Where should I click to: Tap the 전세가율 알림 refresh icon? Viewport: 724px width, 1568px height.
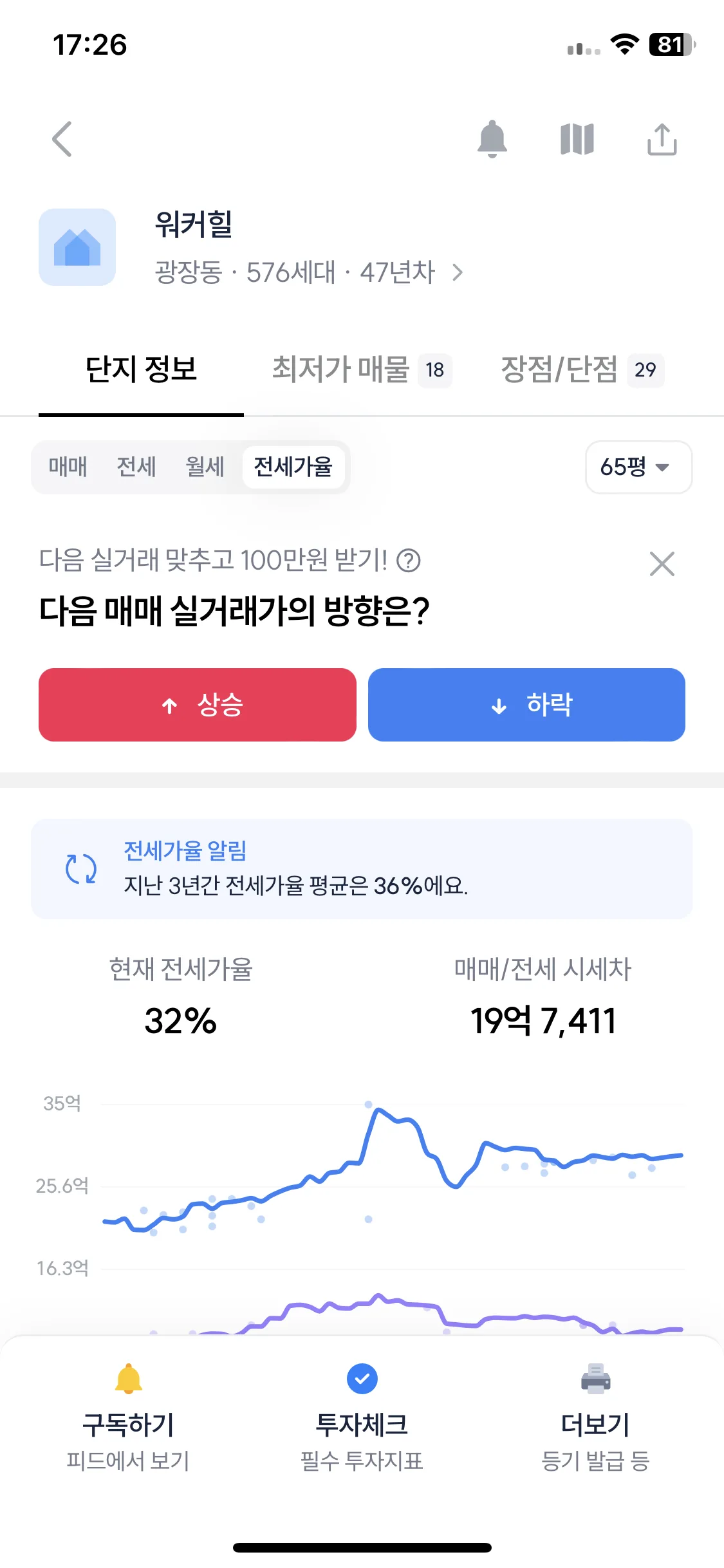tap(81, 869)
